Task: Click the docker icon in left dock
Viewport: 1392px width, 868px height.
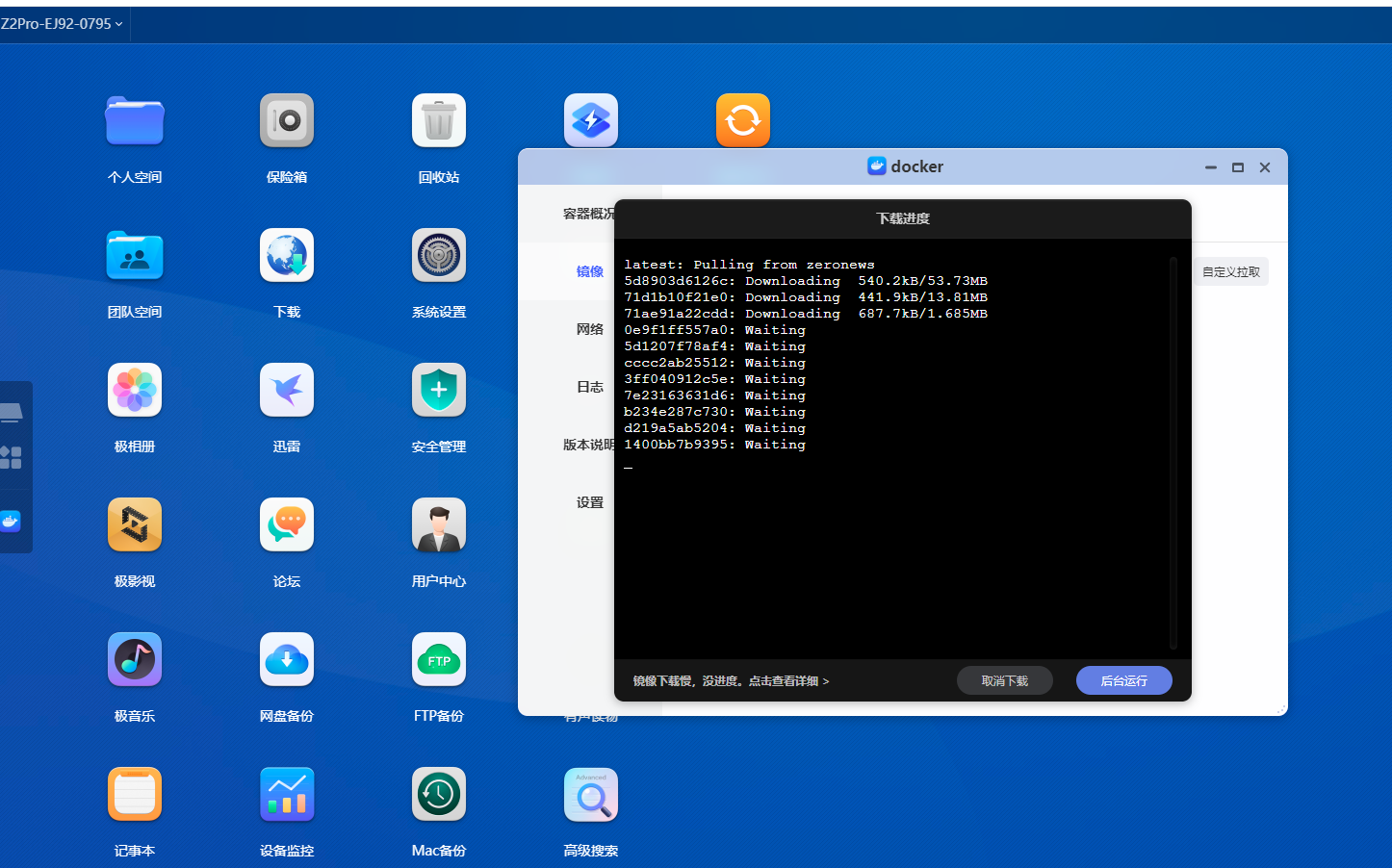Action: point(11,522)
